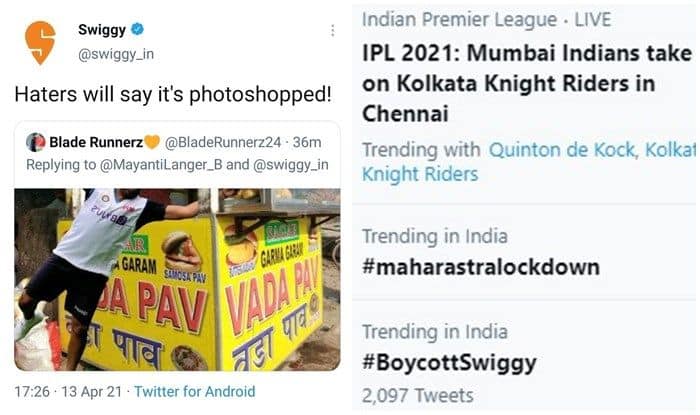This screenshot has height=415, width=700.
Task: Click the Knight Riders trending link
Action: pos(420,174)
